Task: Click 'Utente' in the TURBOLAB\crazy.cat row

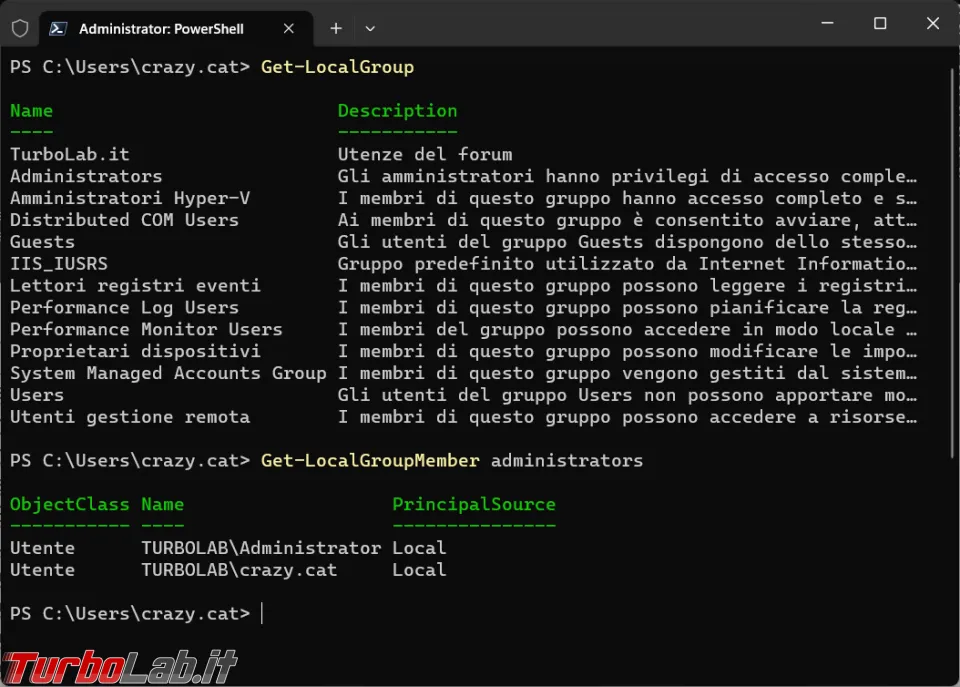Action: click(x=43, y=570)
